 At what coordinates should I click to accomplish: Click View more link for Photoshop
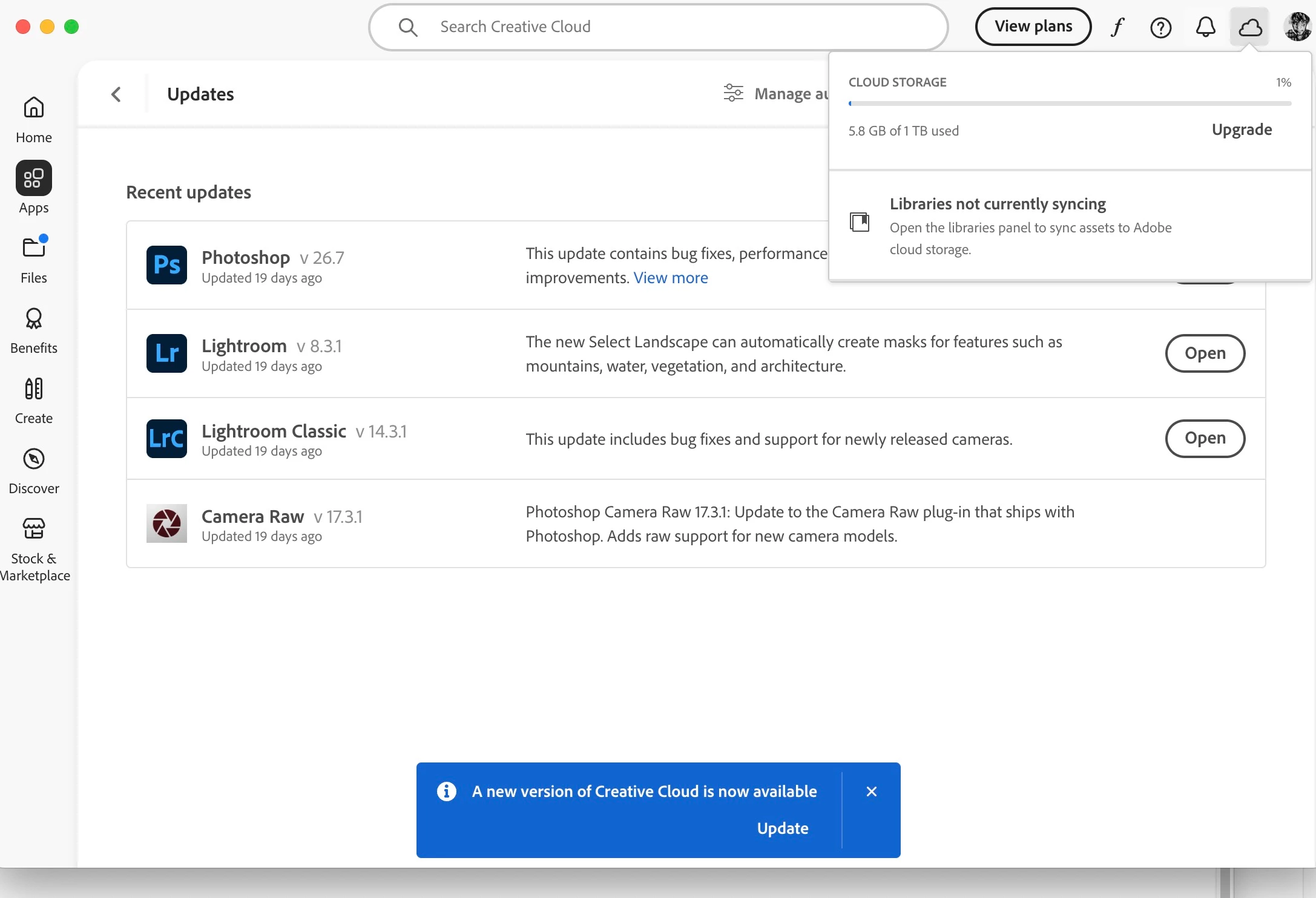(x=671, y=278)
